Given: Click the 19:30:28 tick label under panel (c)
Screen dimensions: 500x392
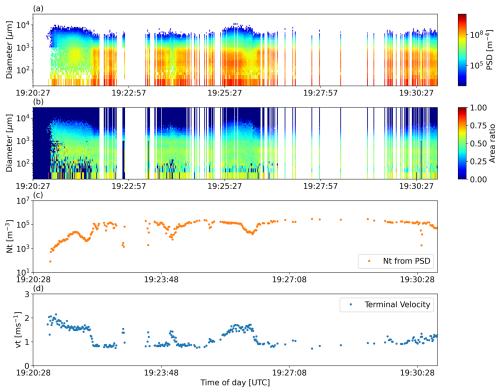Looking at the screenshot, I should click(417, 279).
